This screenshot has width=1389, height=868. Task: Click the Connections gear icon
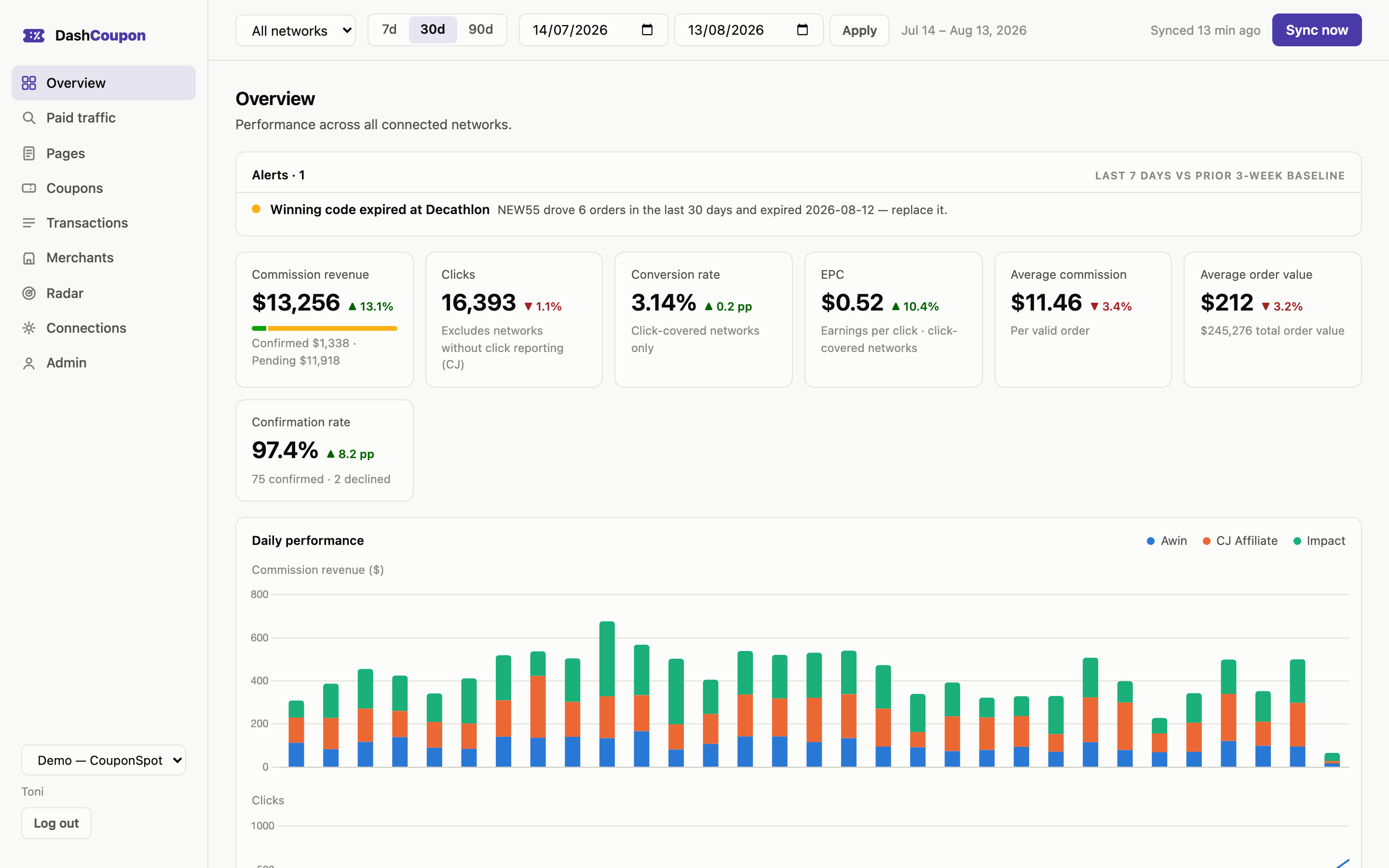click(29, 328)
